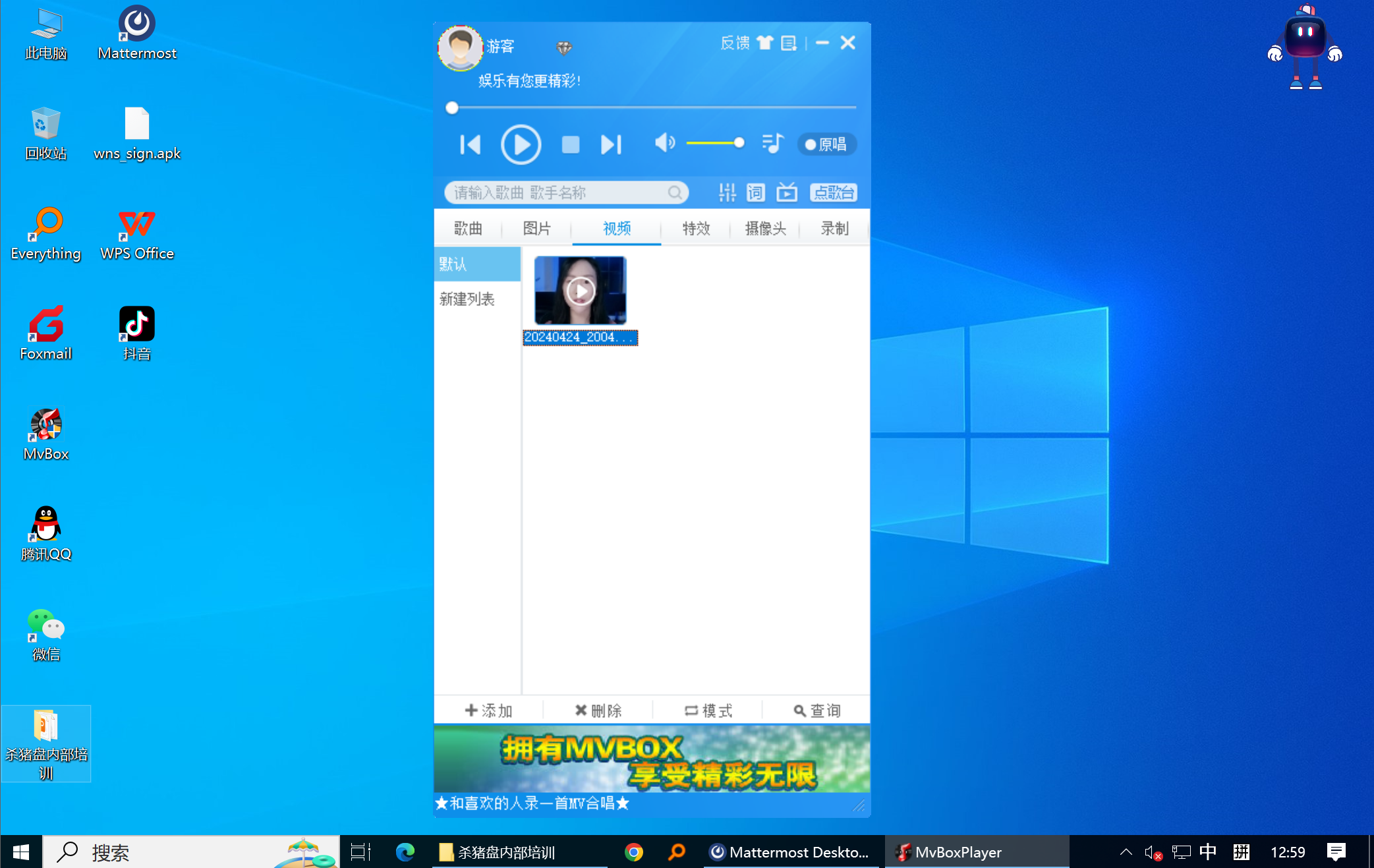Click the play button in MvBox player
Viewport: 1374px width, 868px height.
(521, 144)
